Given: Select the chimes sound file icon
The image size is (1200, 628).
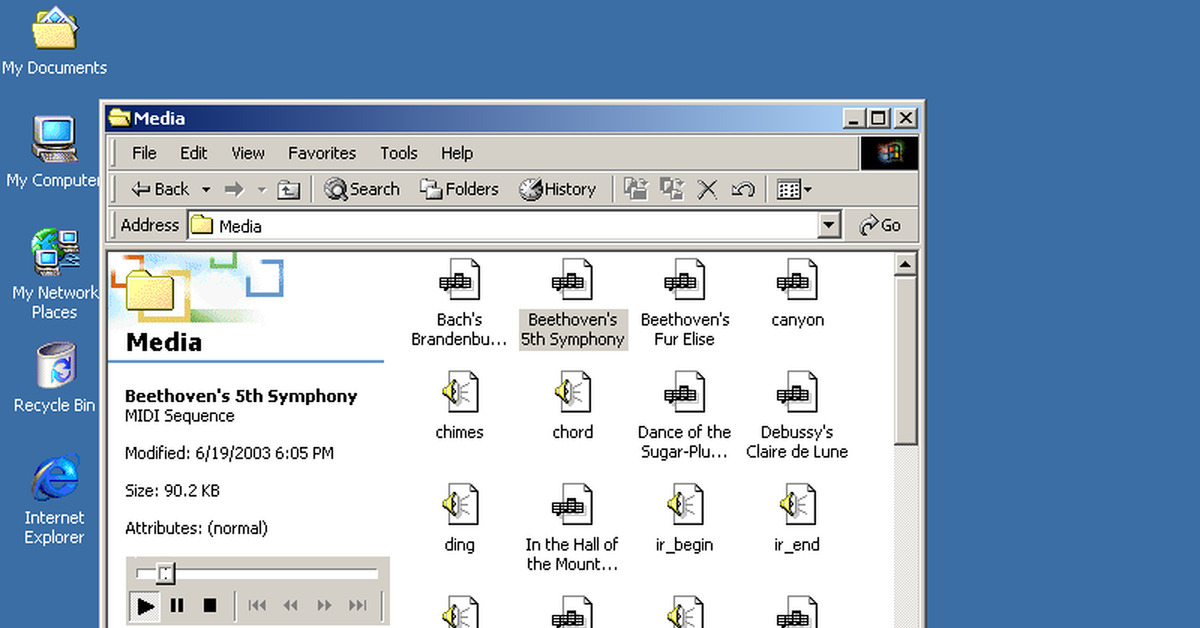Looking at the screenshot, I should [460, 392].
